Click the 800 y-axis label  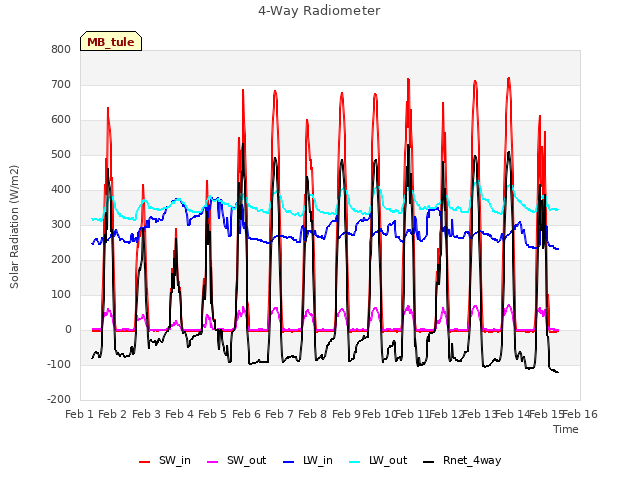coord(61,49)
